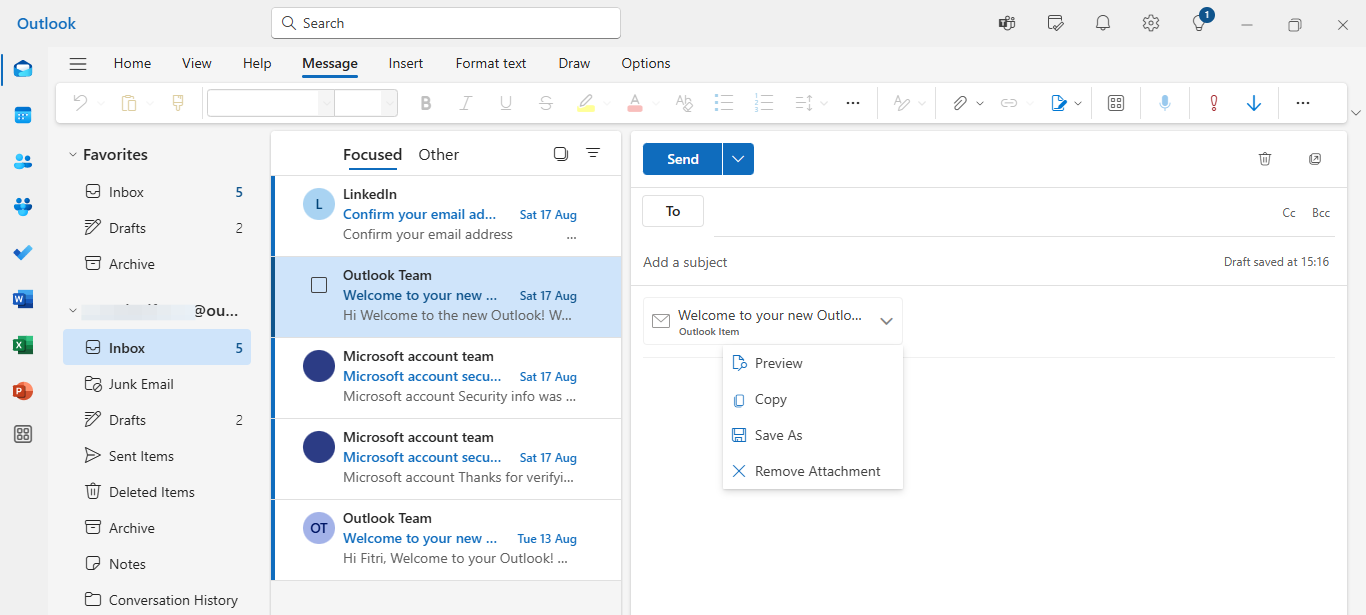The image size is (1366, 615).
Task: Attach a file with the paperclip icon
Action: [x=961, y=102]
